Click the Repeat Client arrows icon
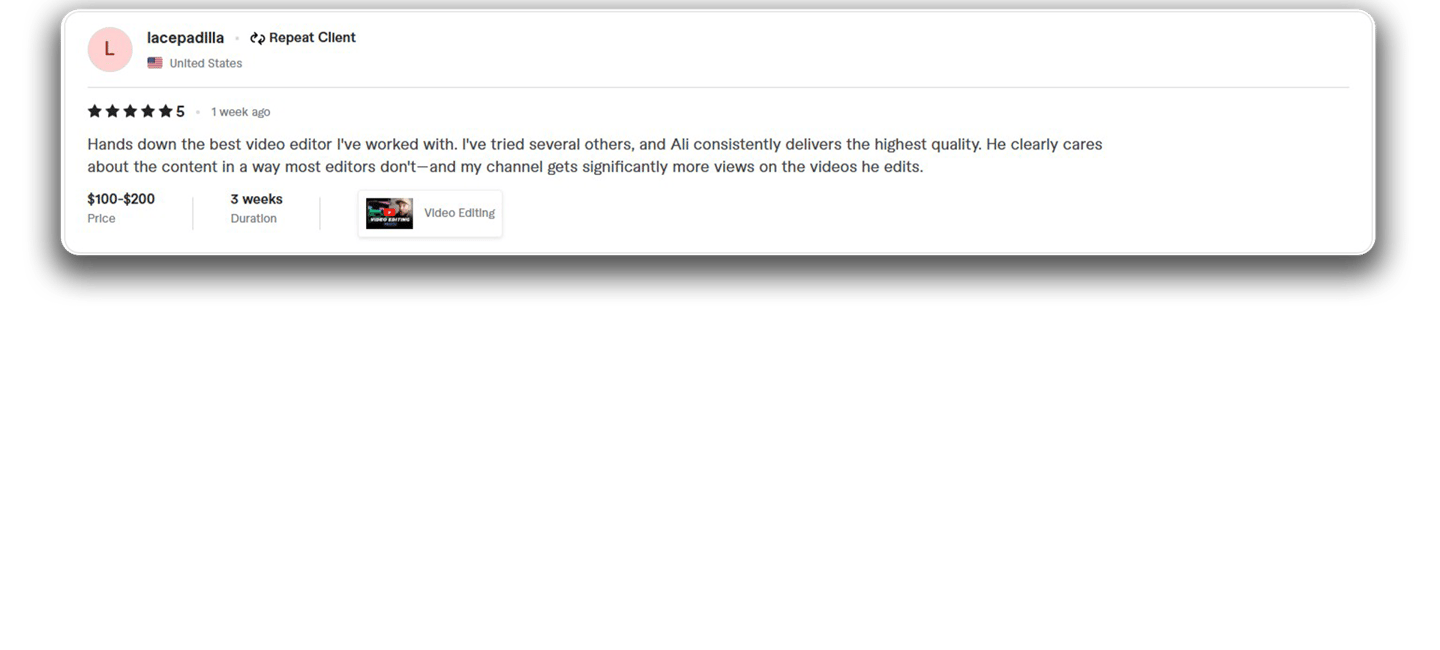Image resolution: width=1440 pixels, height=650 pixels. coord(257,38)
